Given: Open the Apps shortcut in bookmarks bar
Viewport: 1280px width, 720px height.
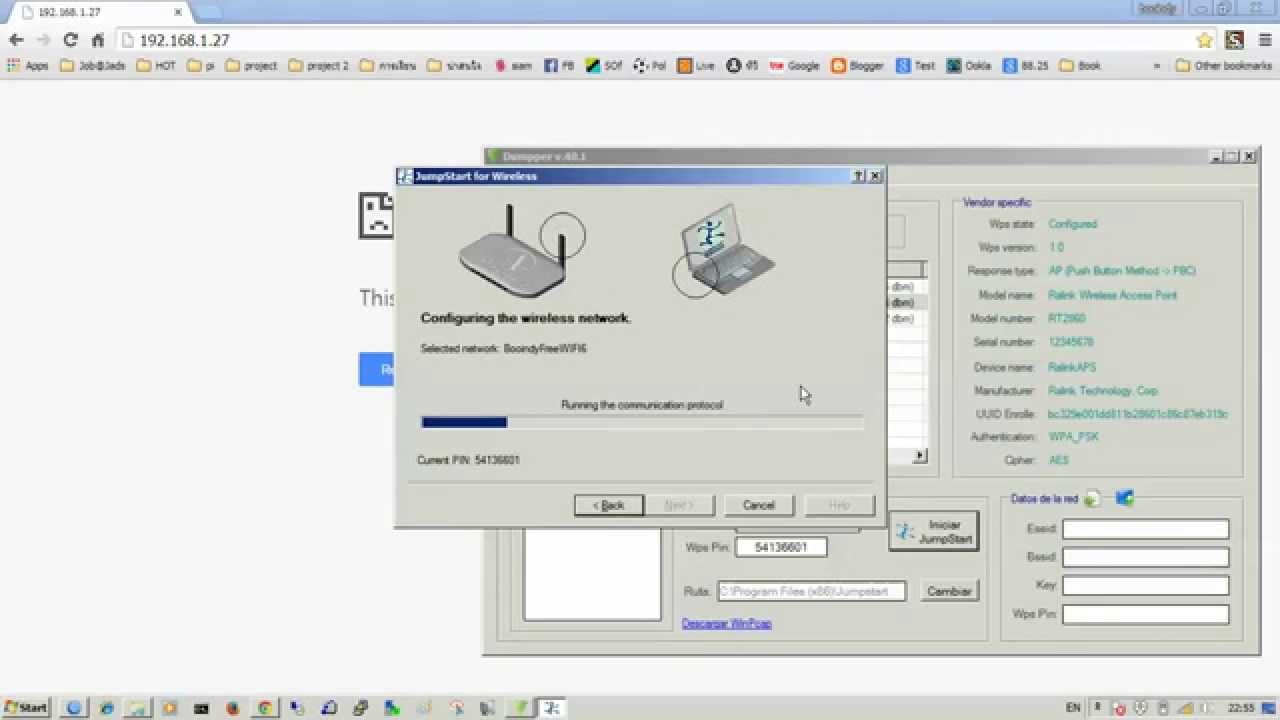Looking at the screenshot, I should point(28,66).
